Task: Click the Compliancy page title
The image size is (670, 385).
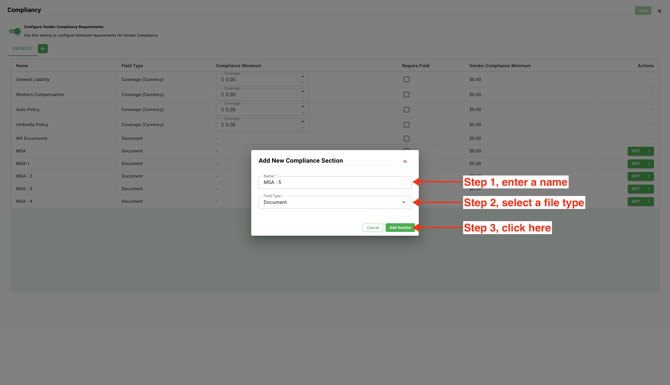Action: coord(24,10)
